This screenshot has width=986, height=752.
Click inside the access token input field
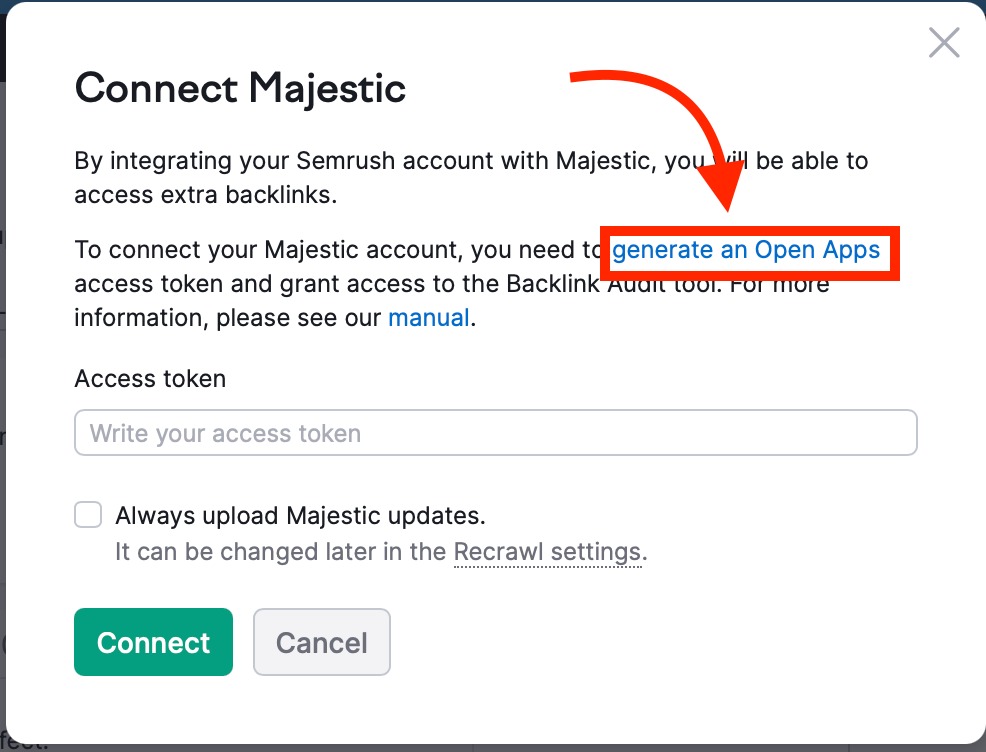click(x=495, y=432)
